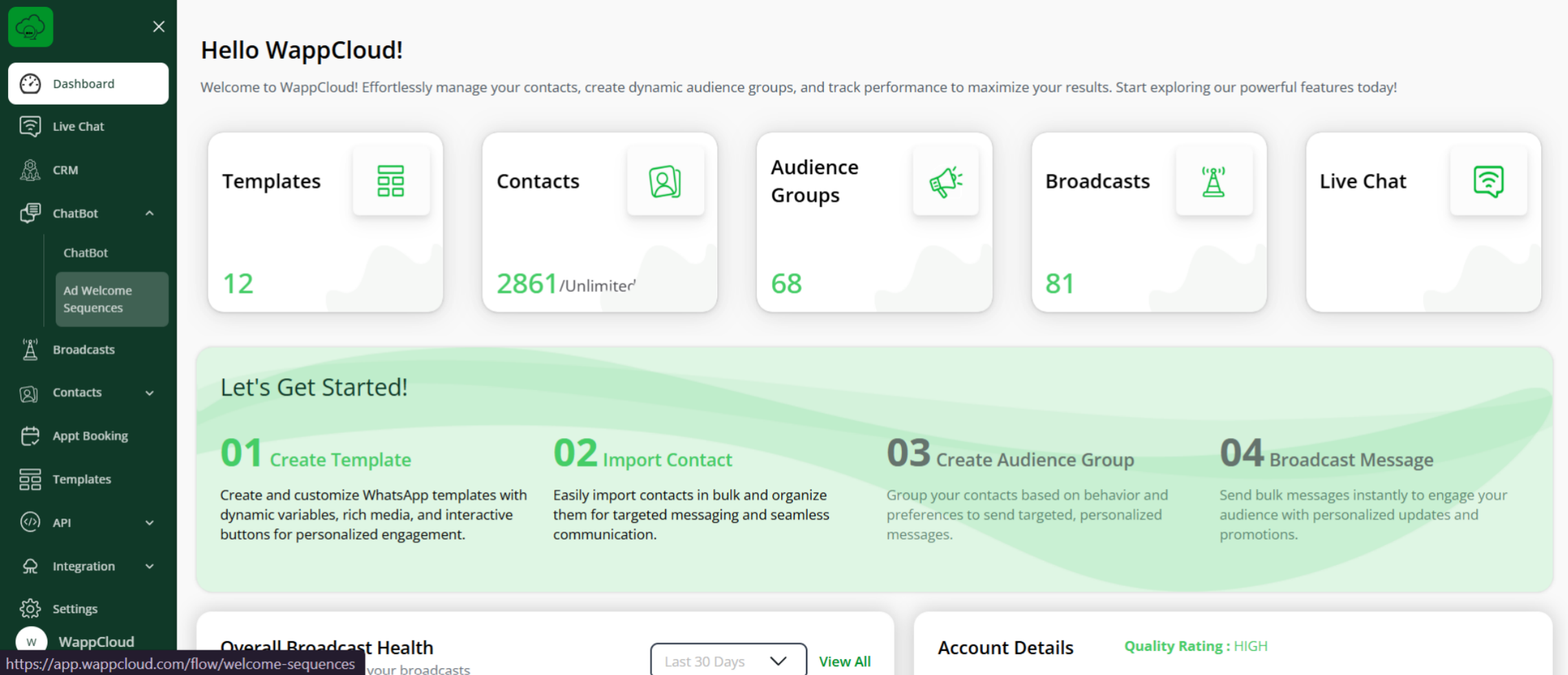Open the Live Chat summary card
Screen dimensions: 1568x675
[x=1423, y=222]
